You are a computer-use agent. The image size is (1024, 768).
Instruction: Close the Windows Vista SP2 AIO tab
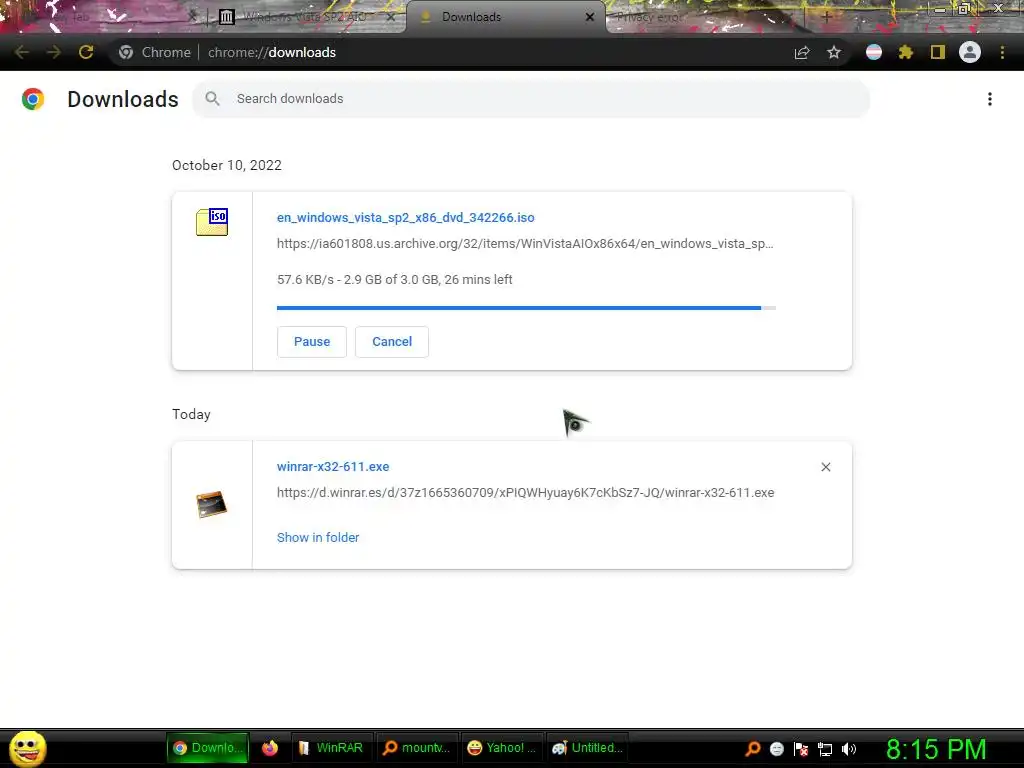click(x=391, y=17)
